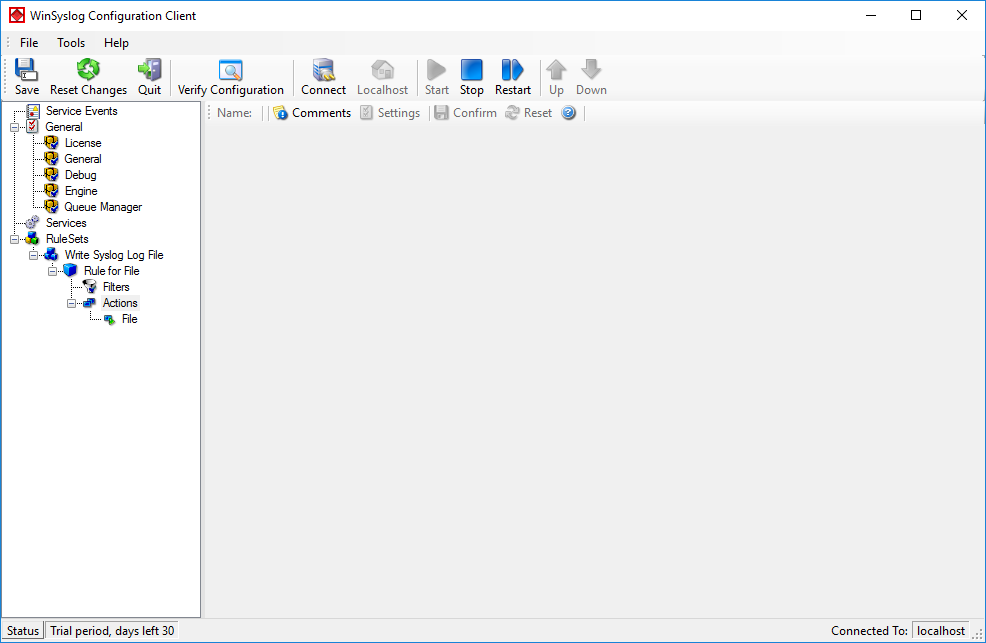This screenshot has width=986, height=643.
Task: Open help with the blue question mark icon
Action: click(568, 113)
